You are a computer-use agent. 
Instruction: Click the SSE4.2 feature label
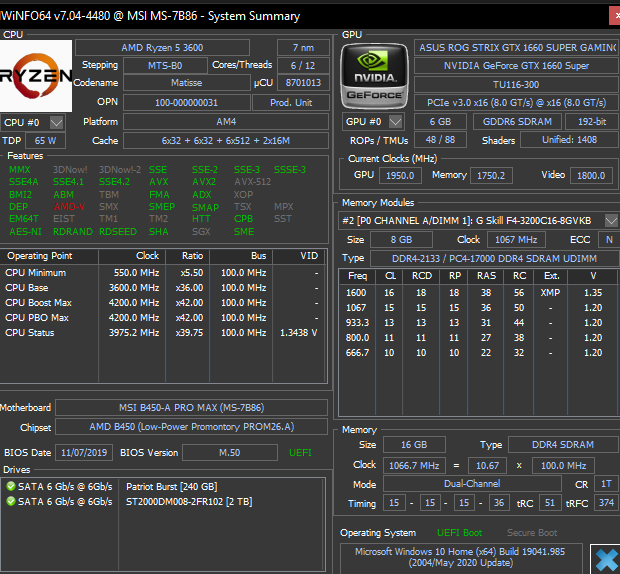[114, 182]
